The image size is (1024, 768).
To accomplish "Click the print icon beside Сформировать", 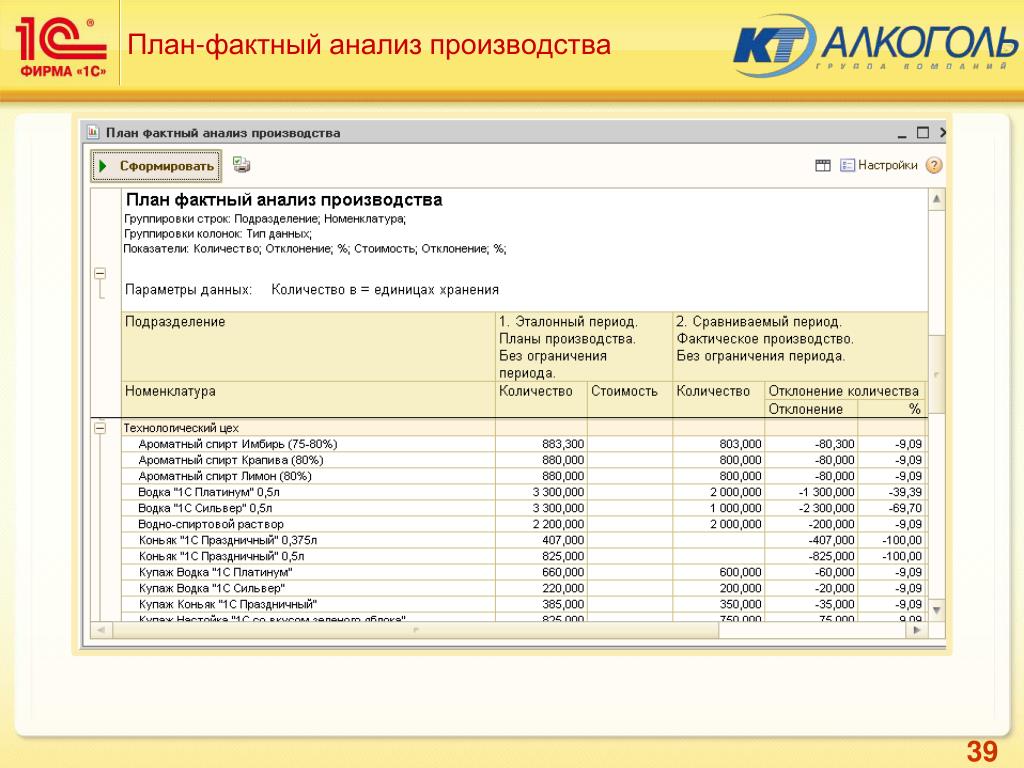I will [242, 165].
